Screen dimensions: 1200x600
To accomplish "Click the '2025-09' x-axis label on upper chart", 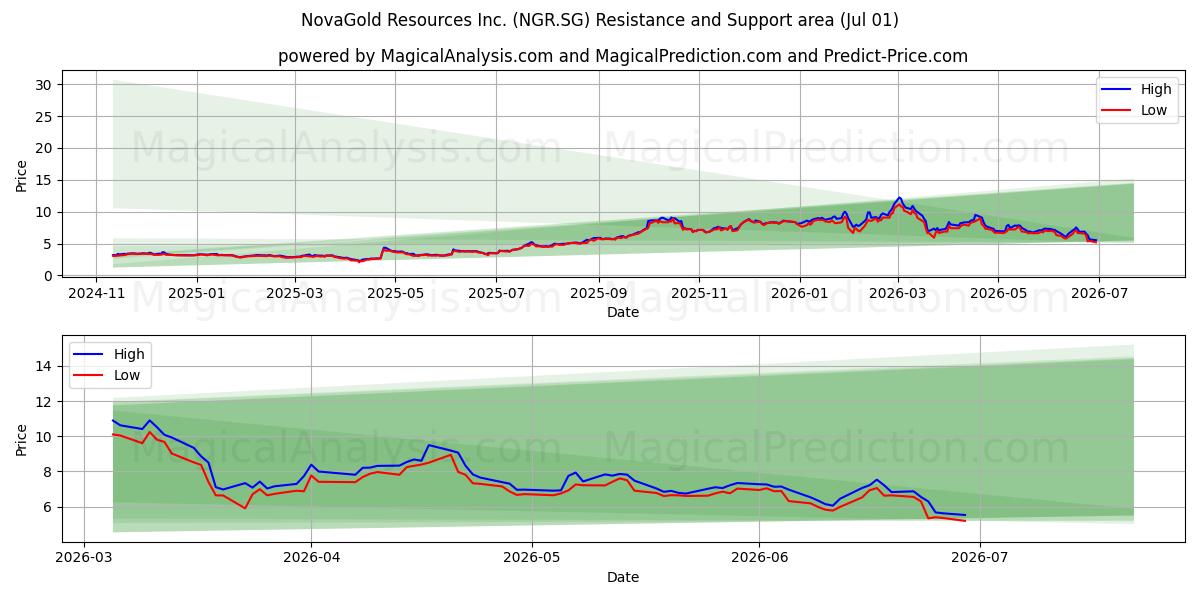I will tap(599, 294).
